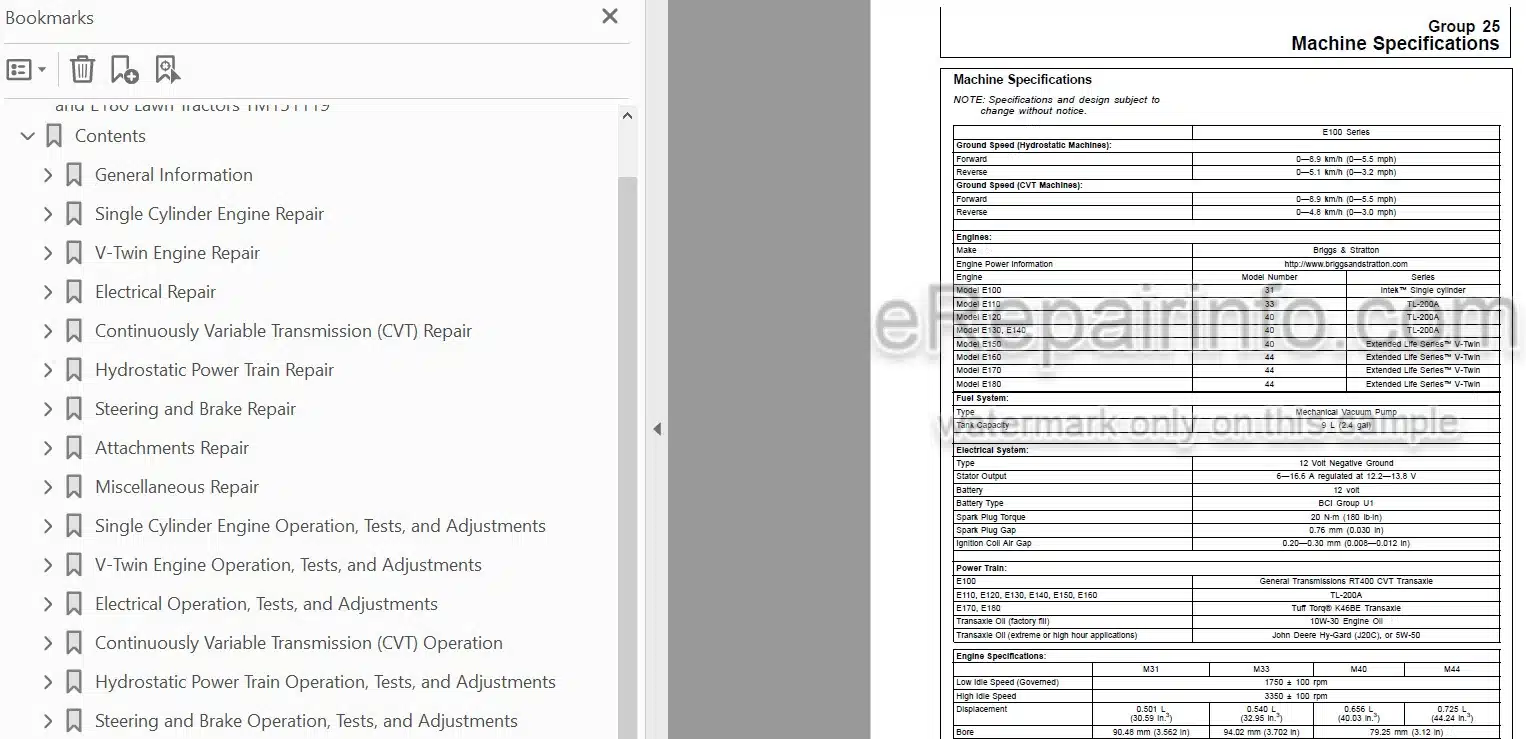Expand Steering and Brake Operation, Tests bookmark
The height and width of the screenshot is (739, 1526).
(48, 721)
